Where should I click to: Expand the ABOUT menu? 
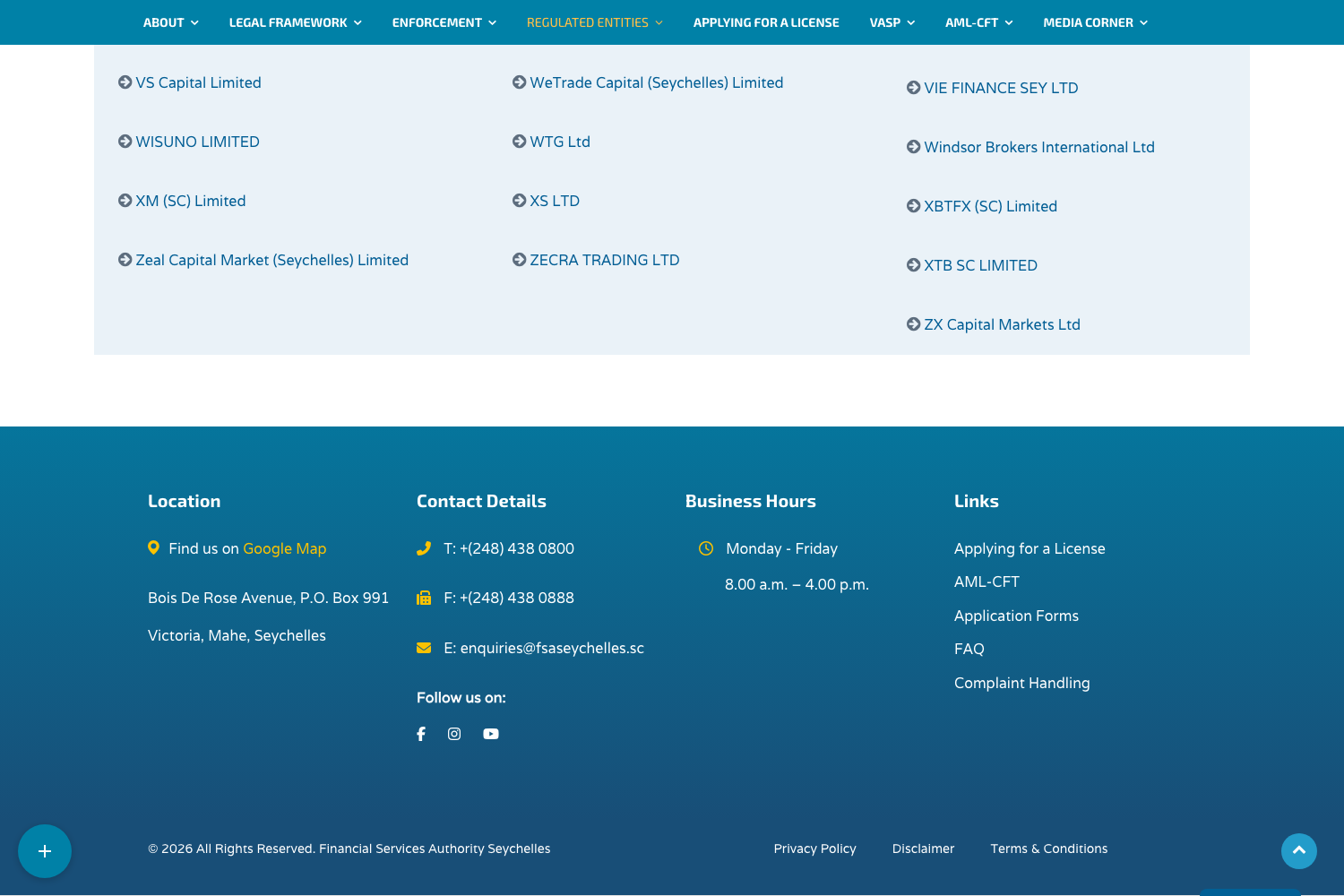[171, 22]
